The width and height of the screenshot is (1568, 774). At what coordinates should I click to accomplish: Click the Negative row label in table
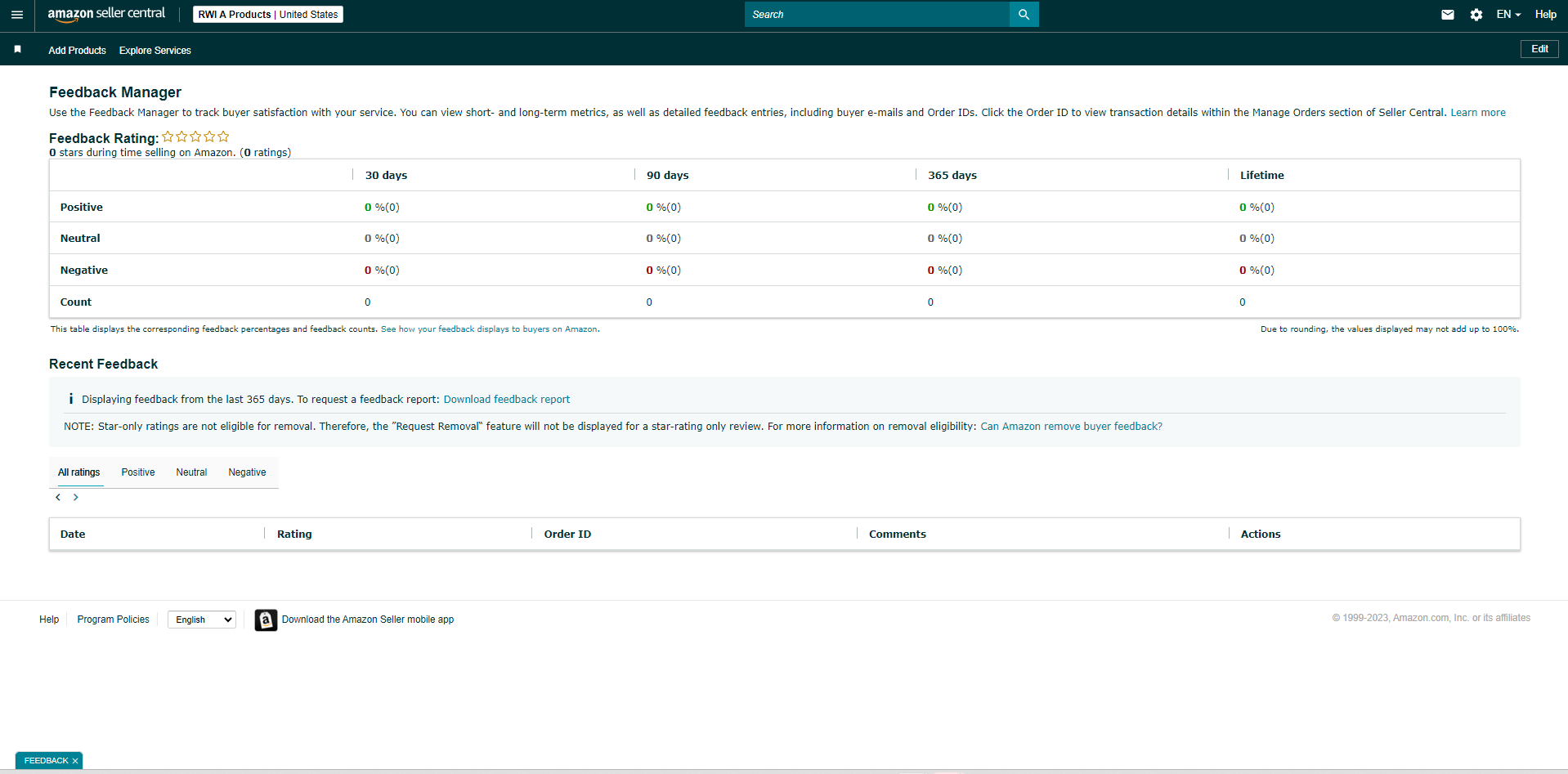click(x=84, y=271)
